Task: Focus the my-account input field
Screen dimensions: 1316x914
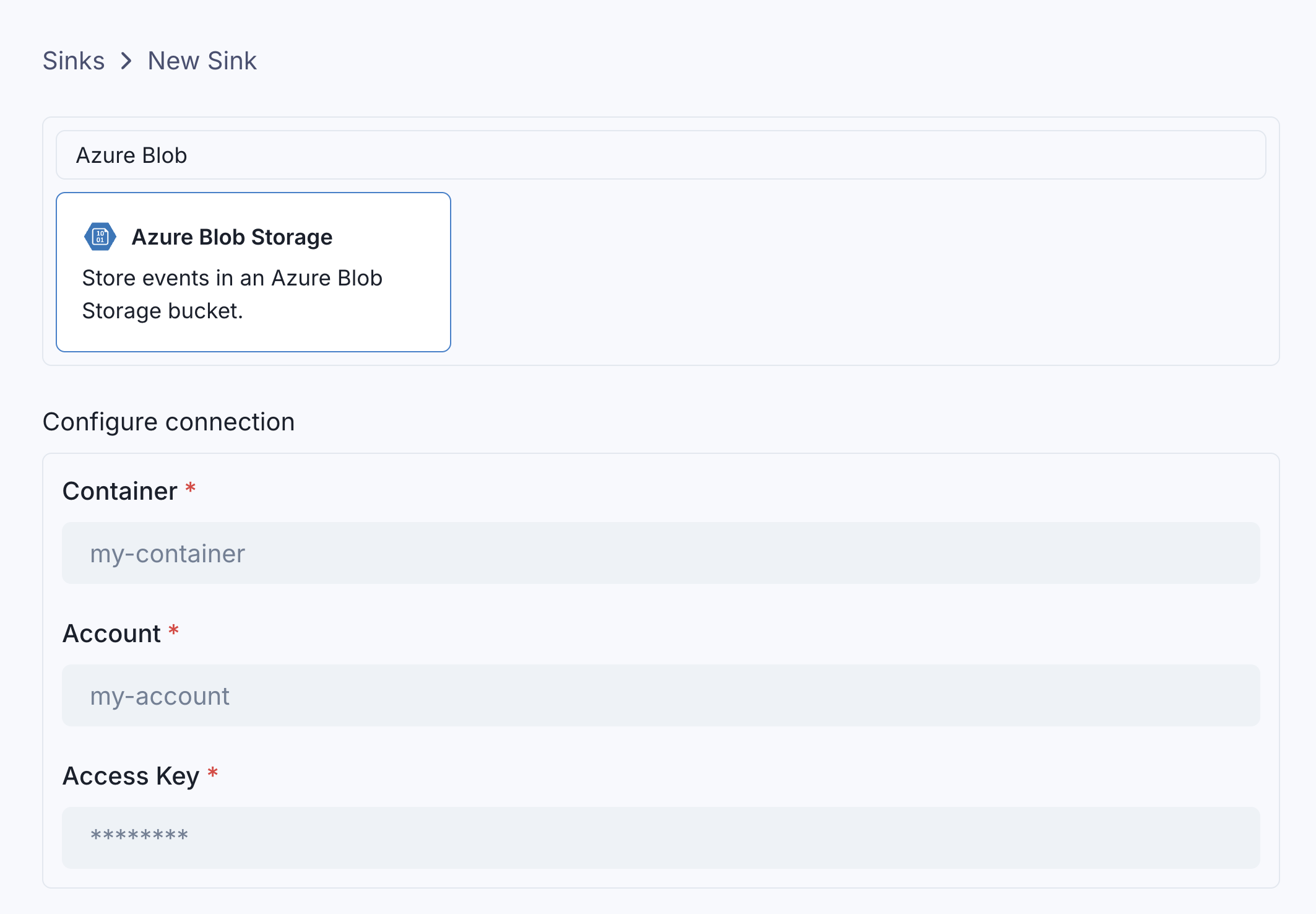Action: click(x=660, y=695)
